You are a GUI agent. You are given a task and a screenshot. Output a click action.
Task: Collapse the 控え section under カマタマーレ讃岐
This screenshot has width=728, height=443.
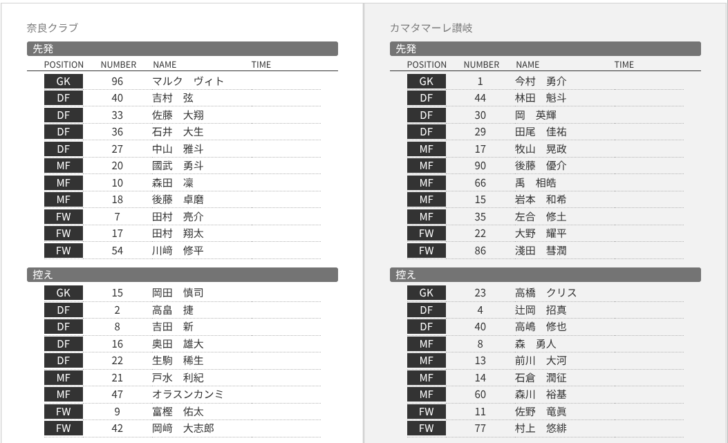(x=545, y=274)
